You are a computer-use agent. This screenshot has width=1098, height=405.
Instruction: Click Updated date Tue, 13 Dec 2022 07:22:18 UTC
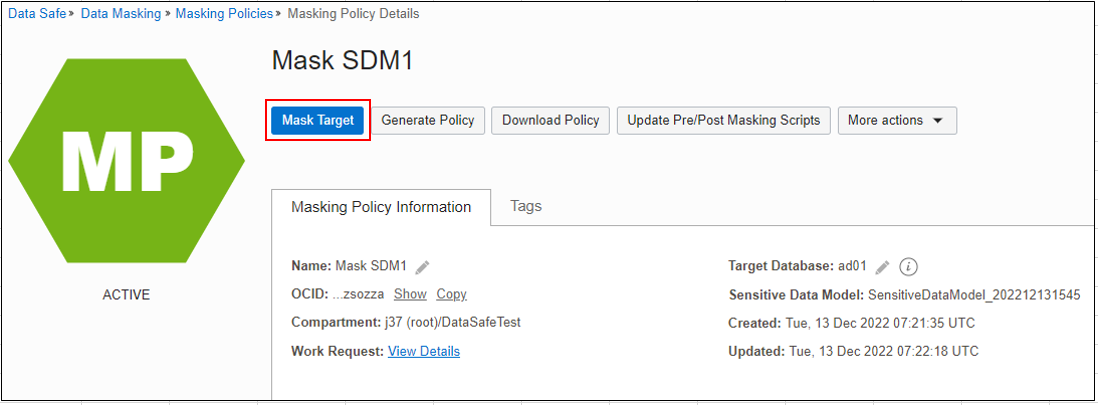882,351
